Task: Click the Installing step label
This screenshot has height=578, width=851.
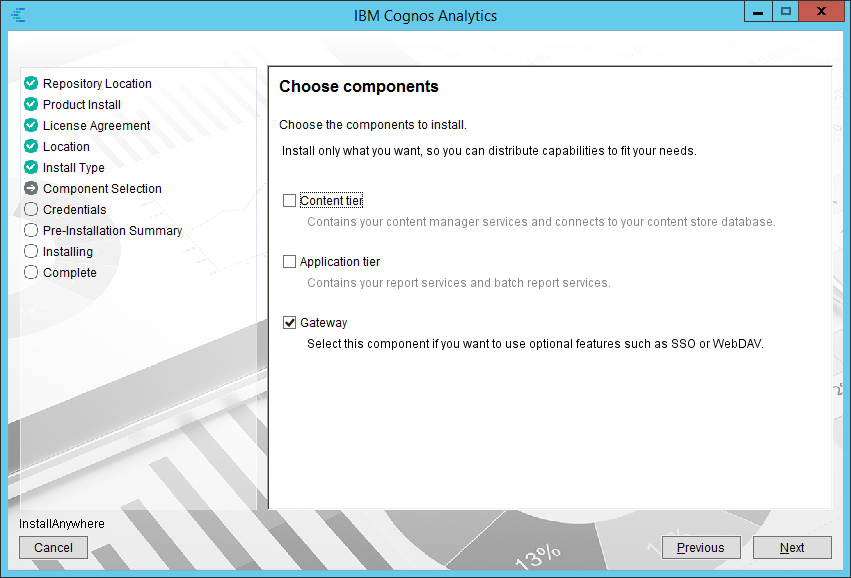Action: click(68, 252)
